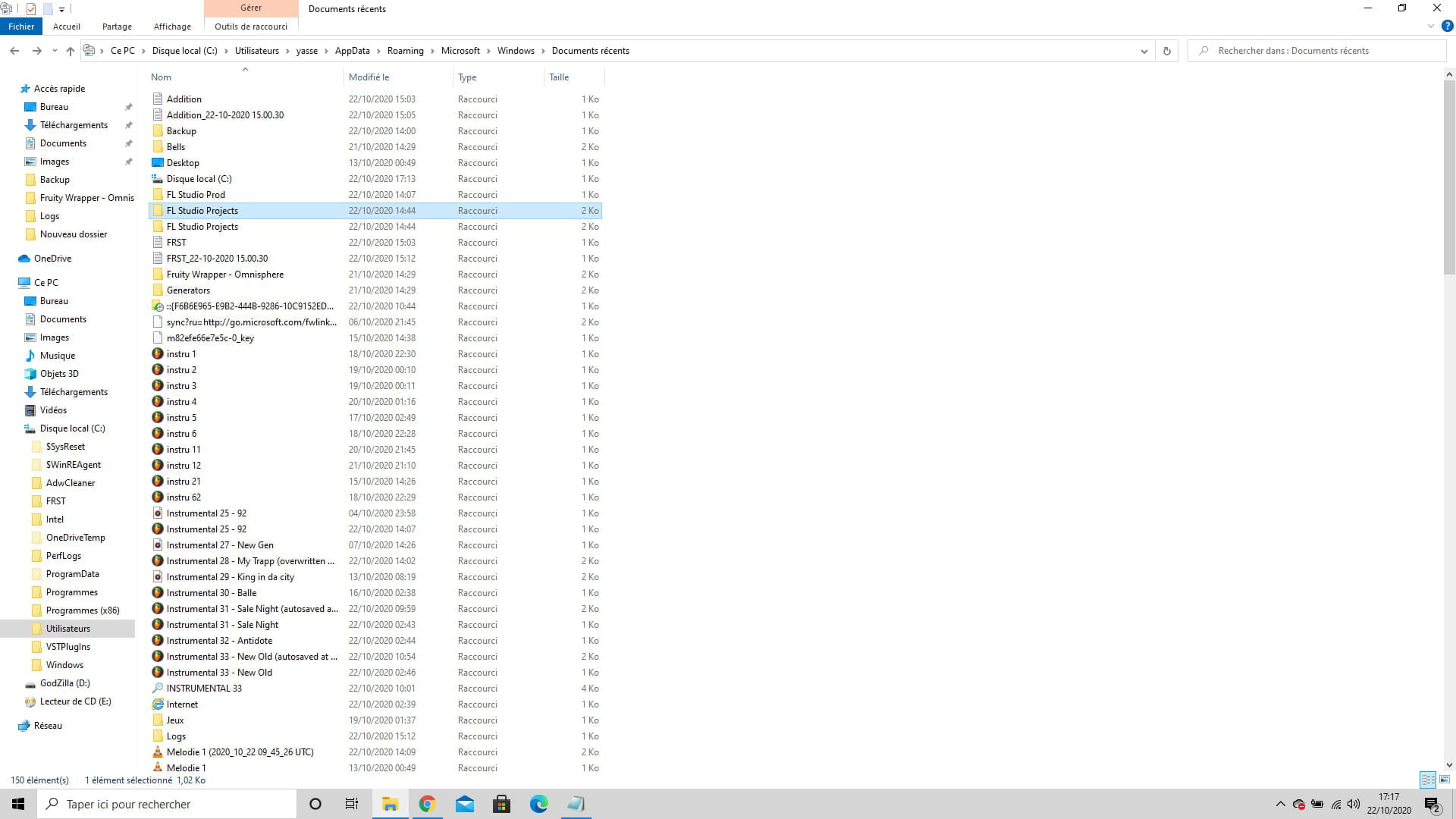1456x819 pixels.
Task: Click the taskbar search box
Action: pyautogui.click(x=167, y=804)
